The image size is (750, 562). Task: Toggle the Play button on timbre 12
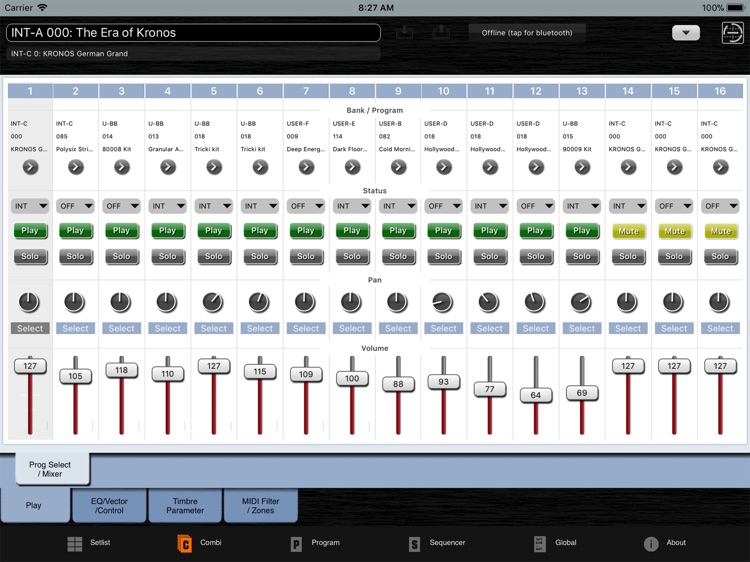pos(536,231)
